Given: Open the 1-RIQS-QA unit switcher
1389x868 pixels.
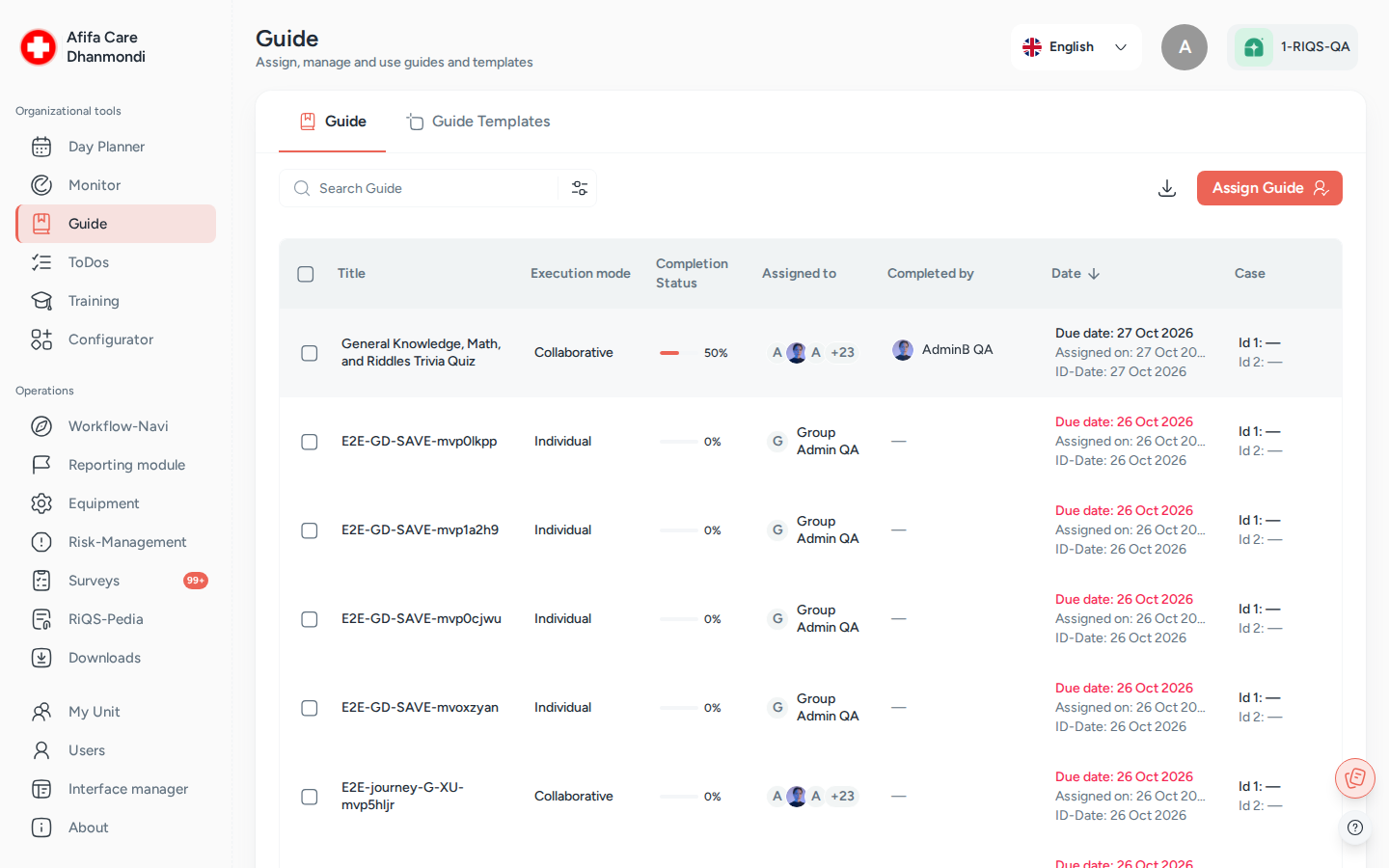Looking at the screenshot, I should (x=1293, y=47).
